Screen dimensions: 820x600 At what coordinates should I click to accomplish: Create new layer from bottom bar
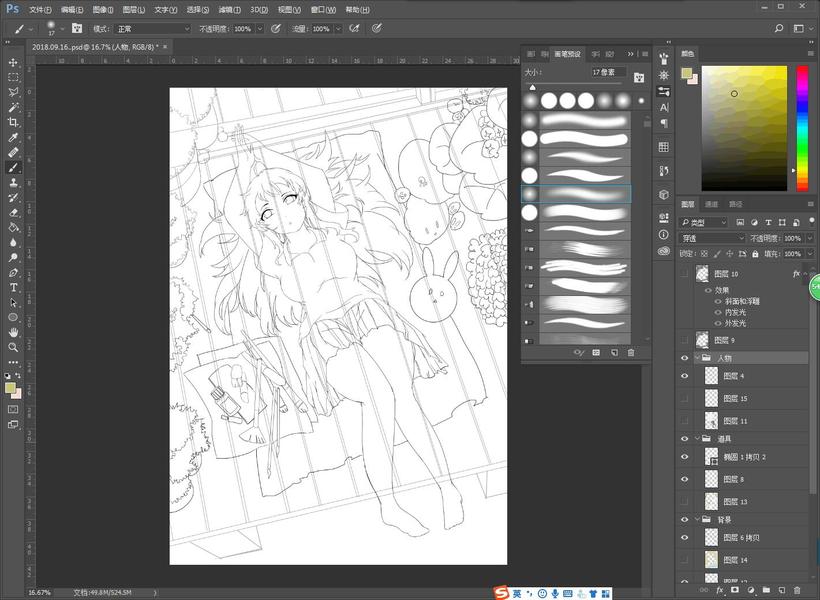[x=782, y=590]
